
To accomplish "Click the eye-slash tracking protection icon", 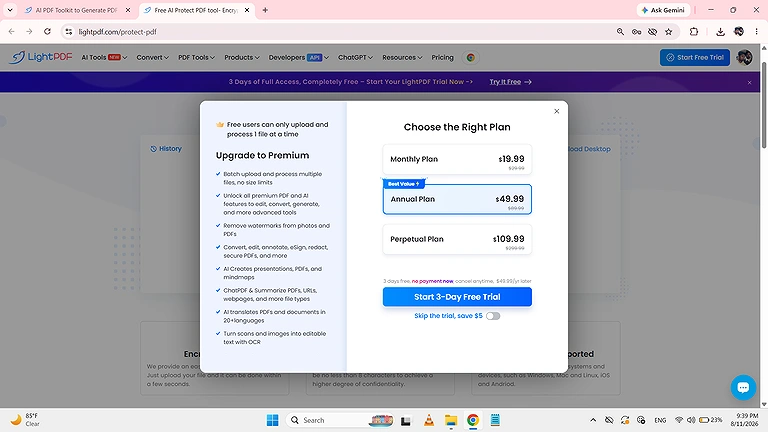I will (652, 32).
